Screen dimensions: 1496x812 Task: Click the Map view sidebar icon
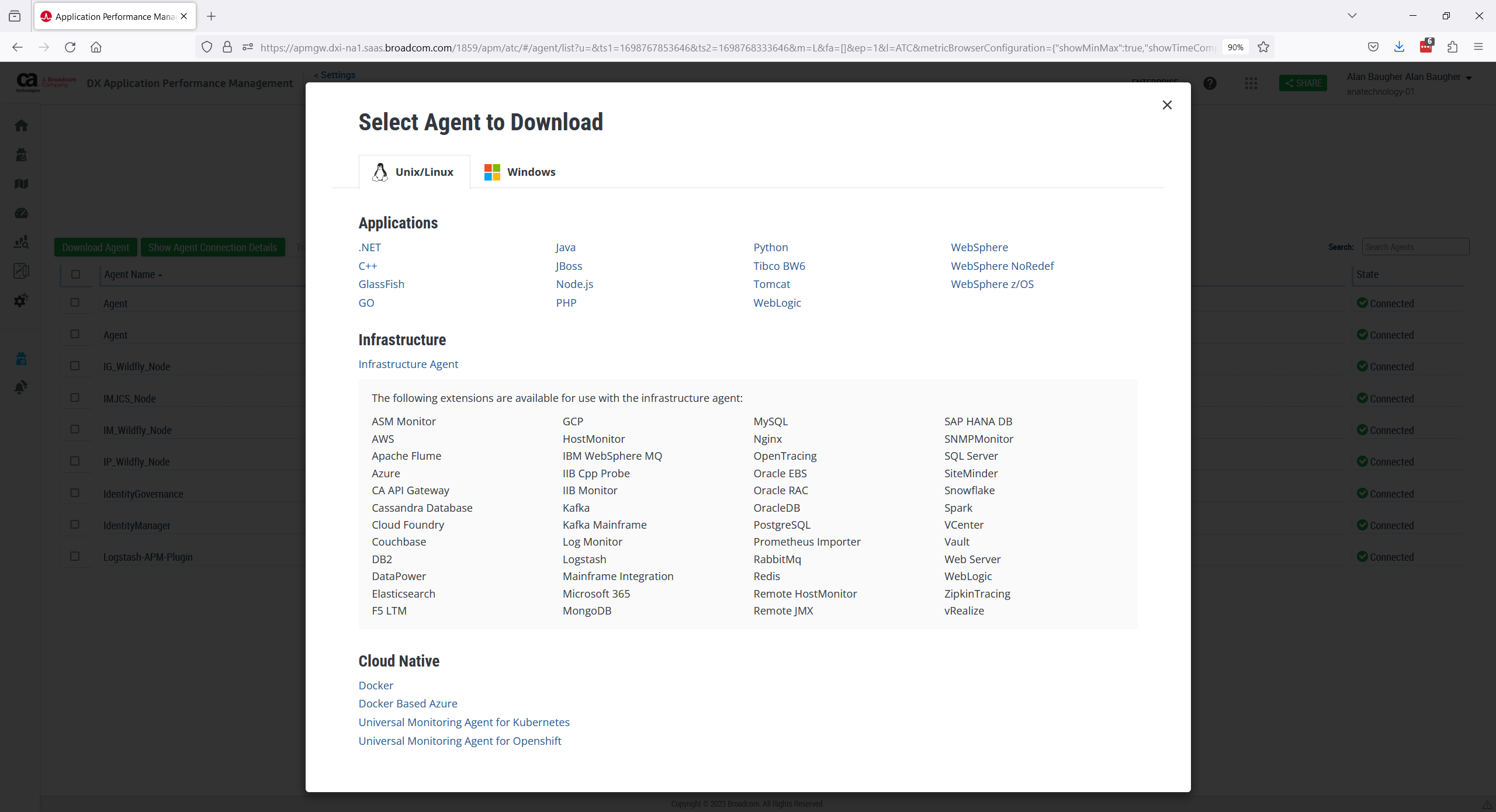pyautogui.click(x=22, y=184)
